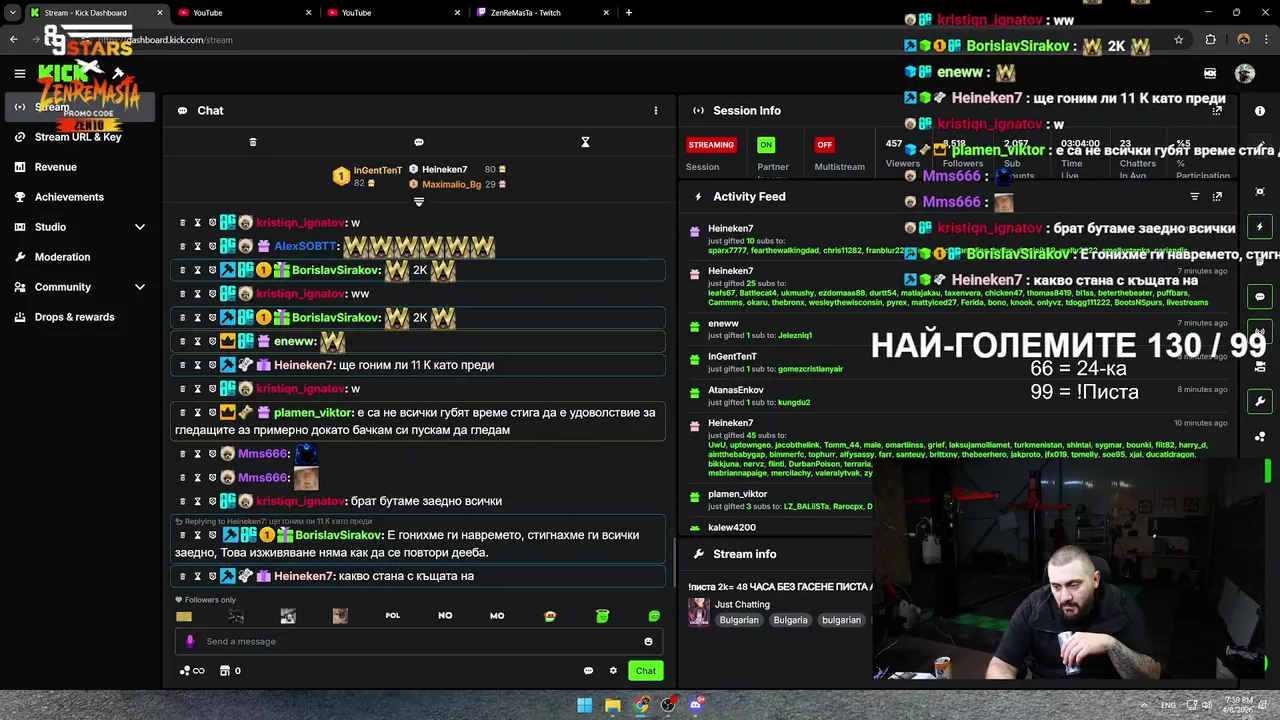Screen dimensions: 1280x720
Task: Open the Achievements page
Action: (x=69, y=197)
